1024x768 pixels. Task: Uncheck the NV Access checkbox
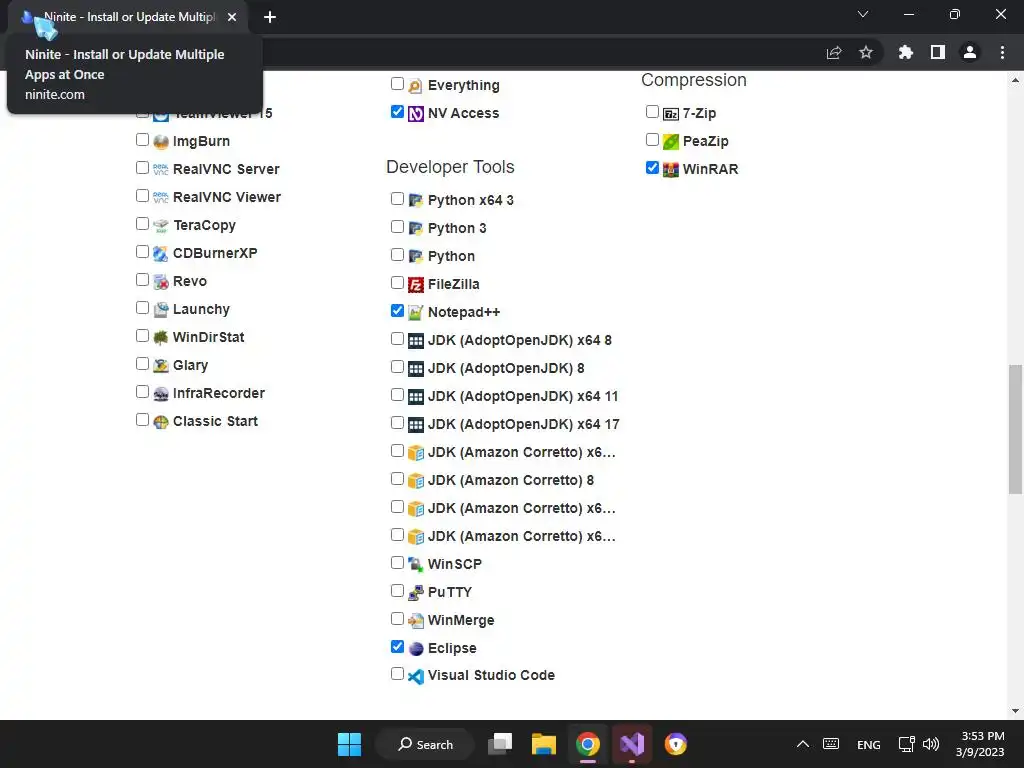point(397,112)
